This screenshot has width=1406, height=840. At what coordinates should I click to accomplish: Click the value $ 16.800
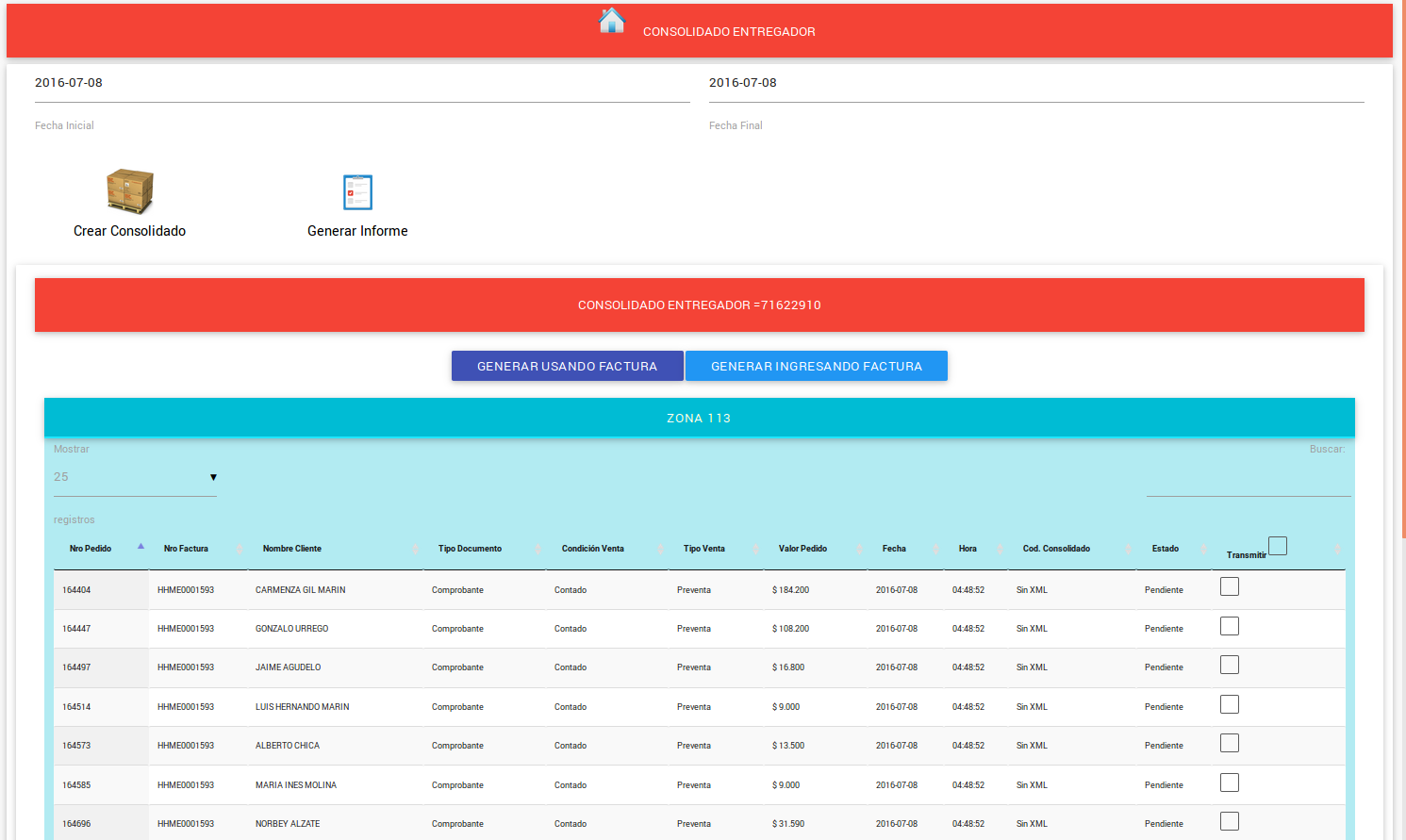[x=788, y=667]
